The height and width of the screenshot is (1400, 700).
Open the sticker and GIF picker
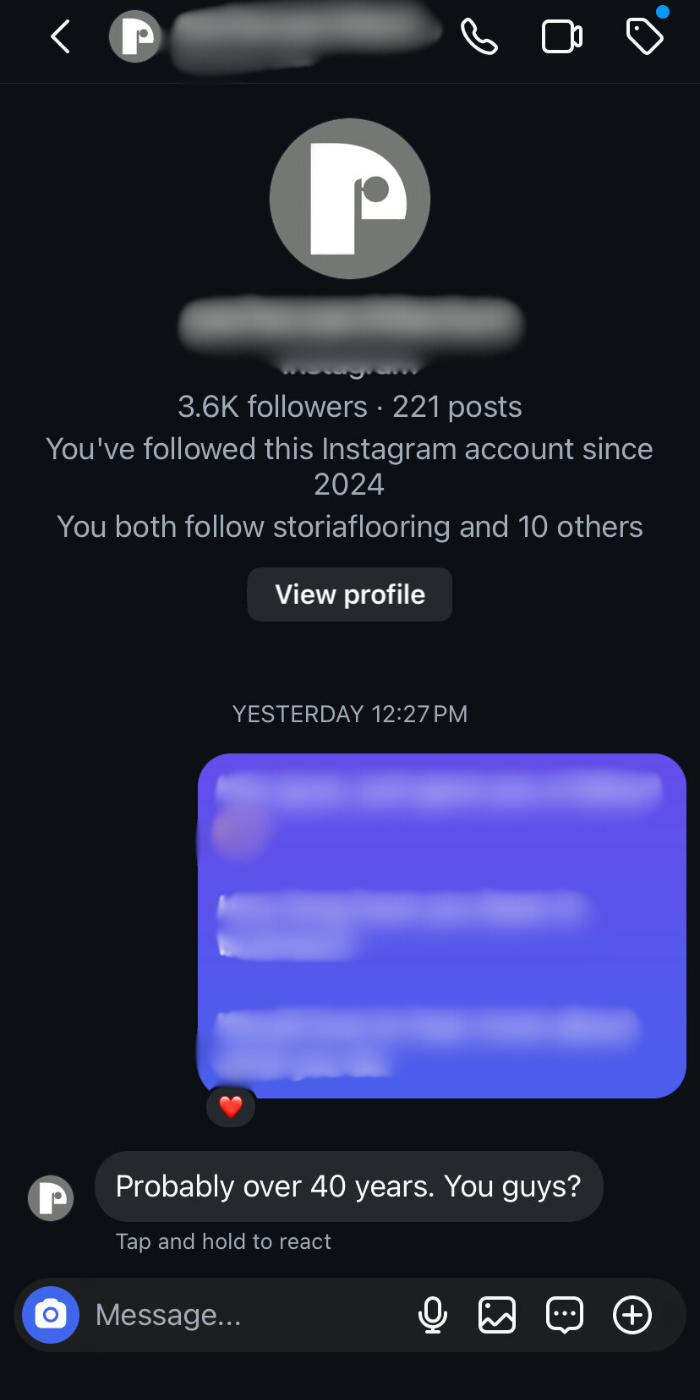564,1315
